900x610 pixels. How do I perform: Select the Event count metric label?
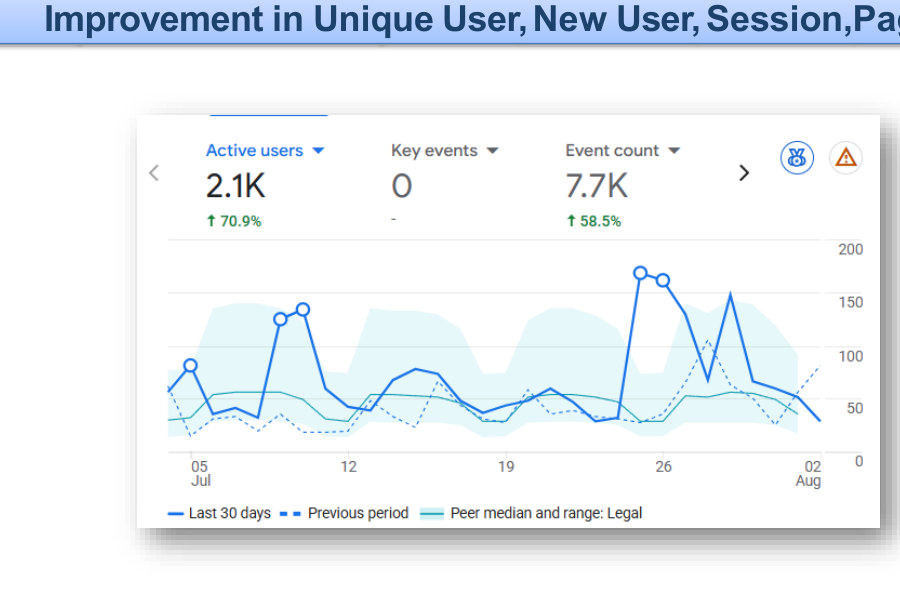coord(612,150)
